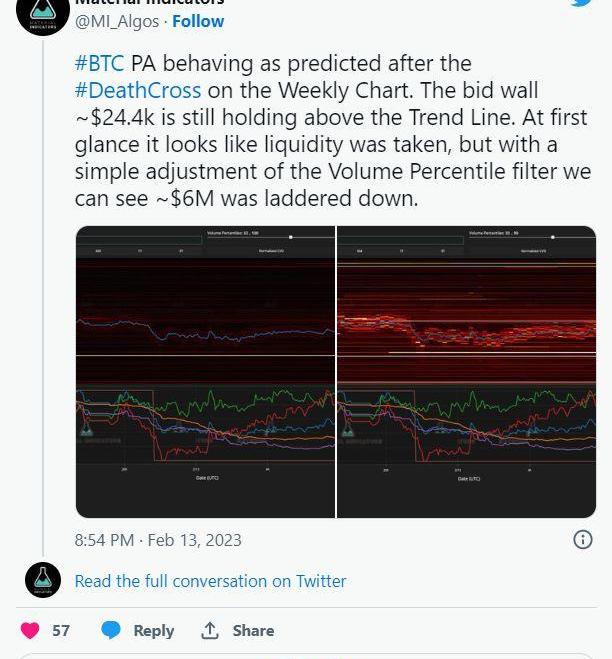This screenshot has height=659, width=612.
Task: Click the share upload arrow icon
Action: coord(210,630)
